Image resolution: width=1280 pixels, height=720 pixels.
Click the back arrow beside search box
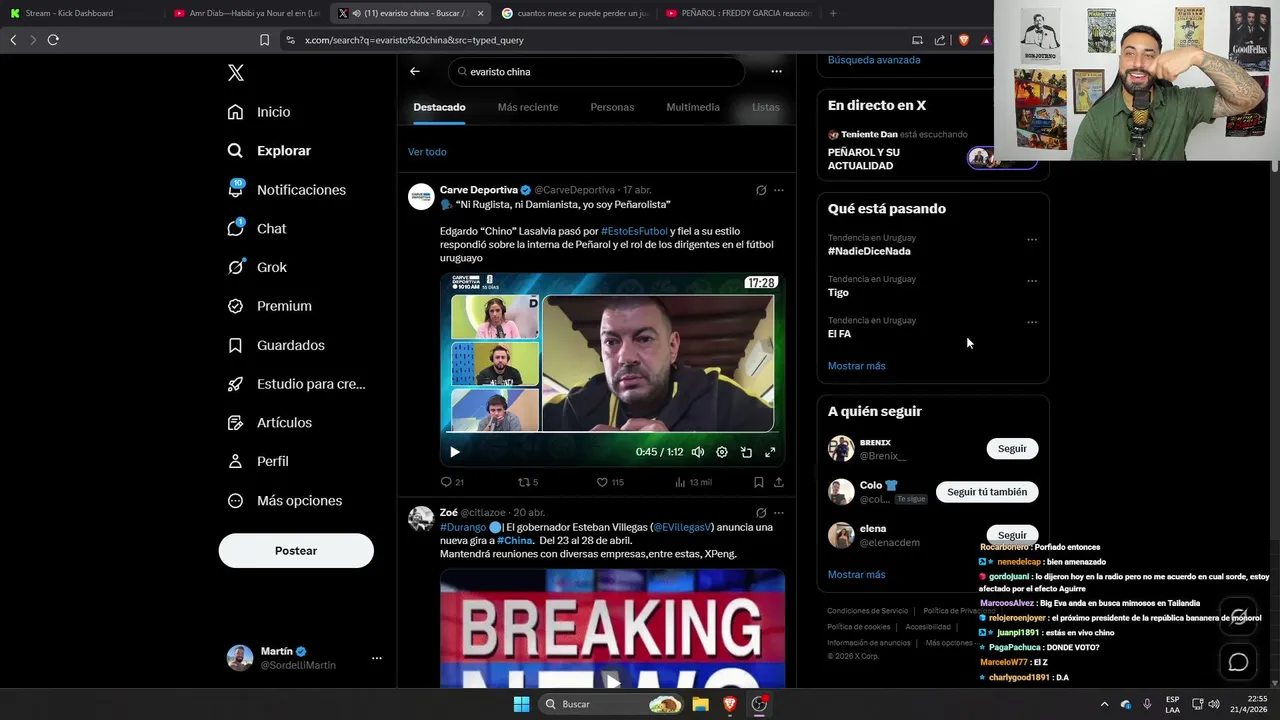coord(414,72)
